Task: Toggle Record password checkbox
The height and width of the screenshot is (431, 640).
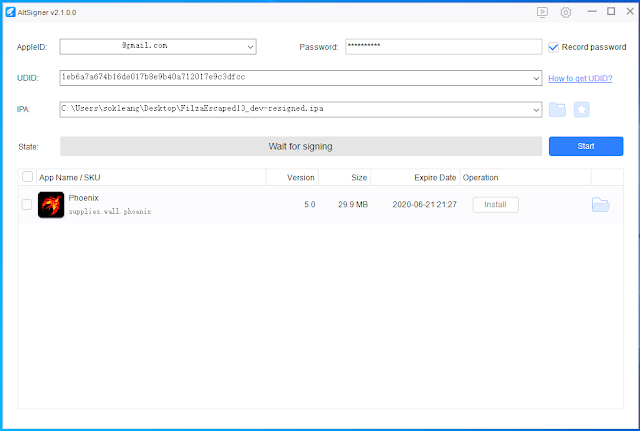Action: point(553,47)
